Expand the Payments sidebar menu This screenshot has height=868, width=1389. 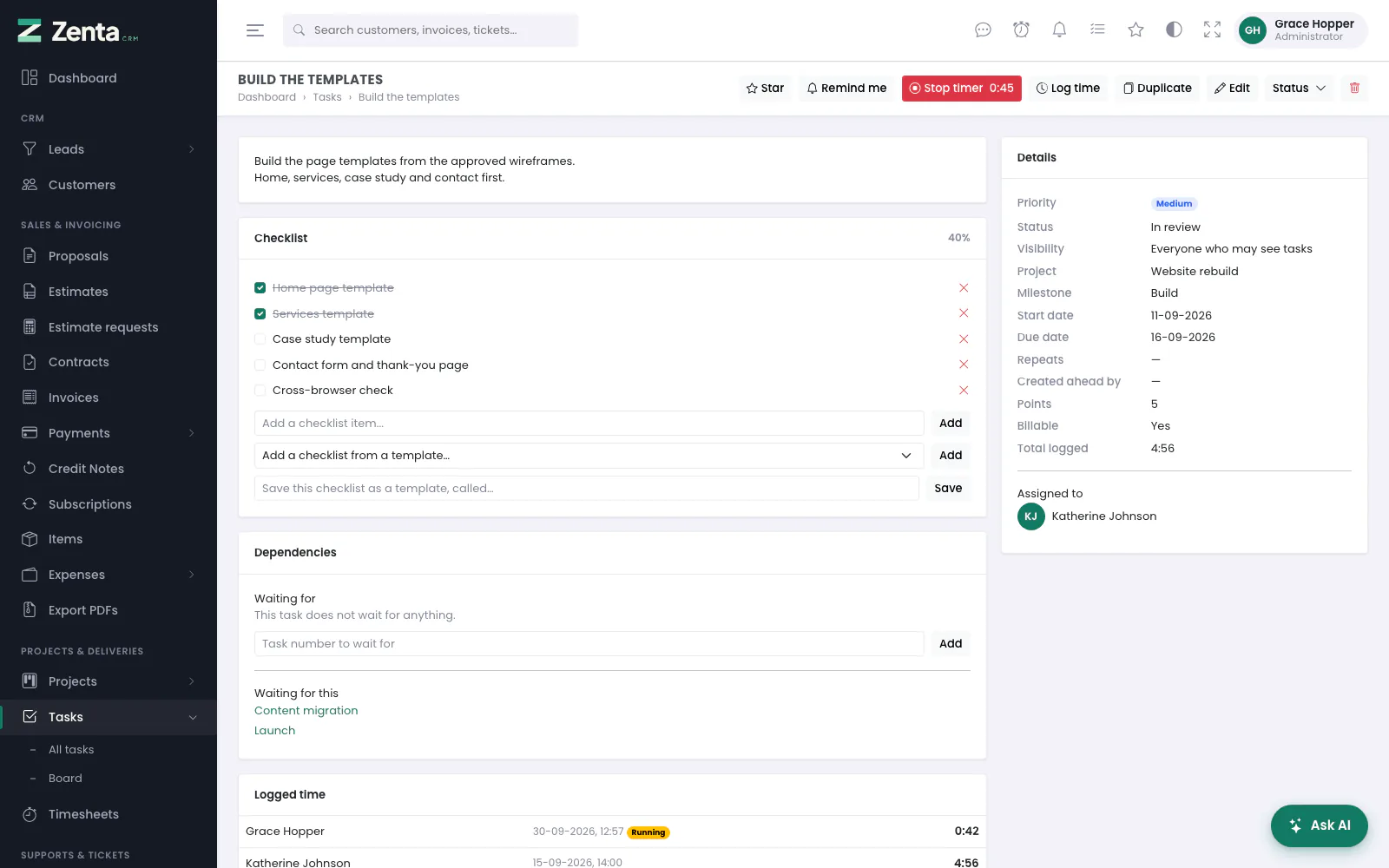click(x=109, y=433)
